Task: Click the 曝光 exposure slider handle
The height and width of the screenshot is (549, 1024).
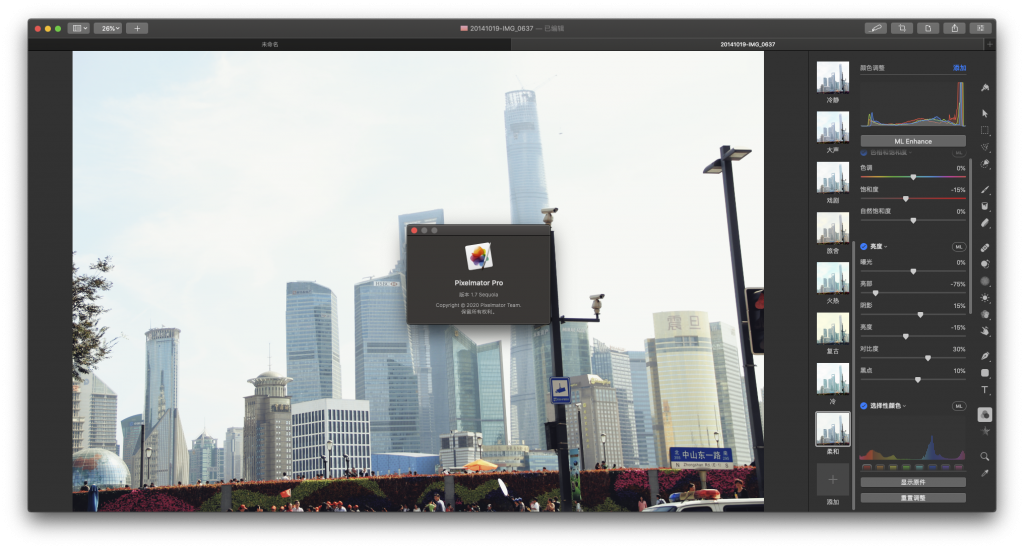Action: click(913, 271)
